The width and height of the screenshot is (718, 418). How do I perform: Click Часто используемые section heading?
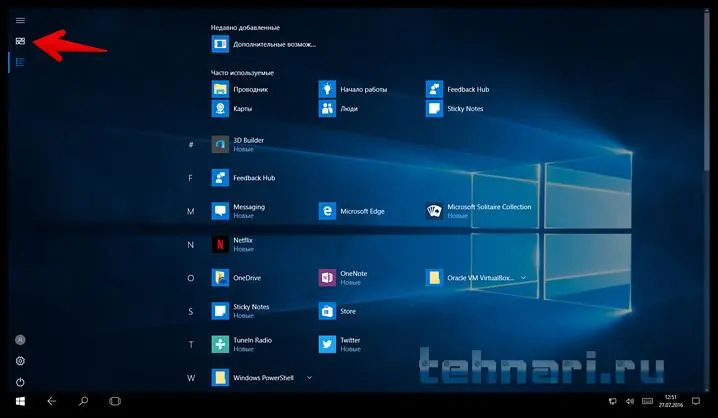click(x=242, y=73)
